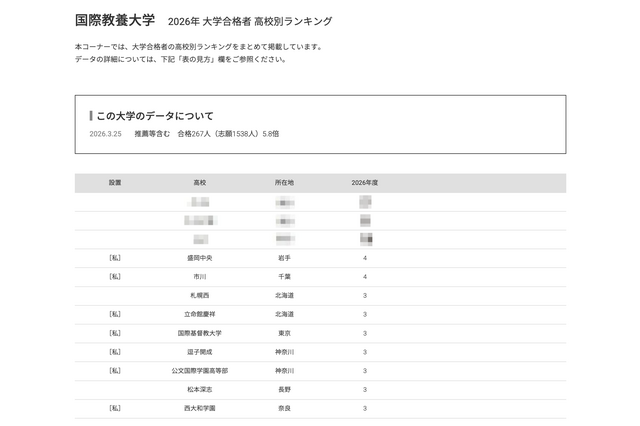
Task: Click the 2026年度 column header
Action: (x=364, y=182)
